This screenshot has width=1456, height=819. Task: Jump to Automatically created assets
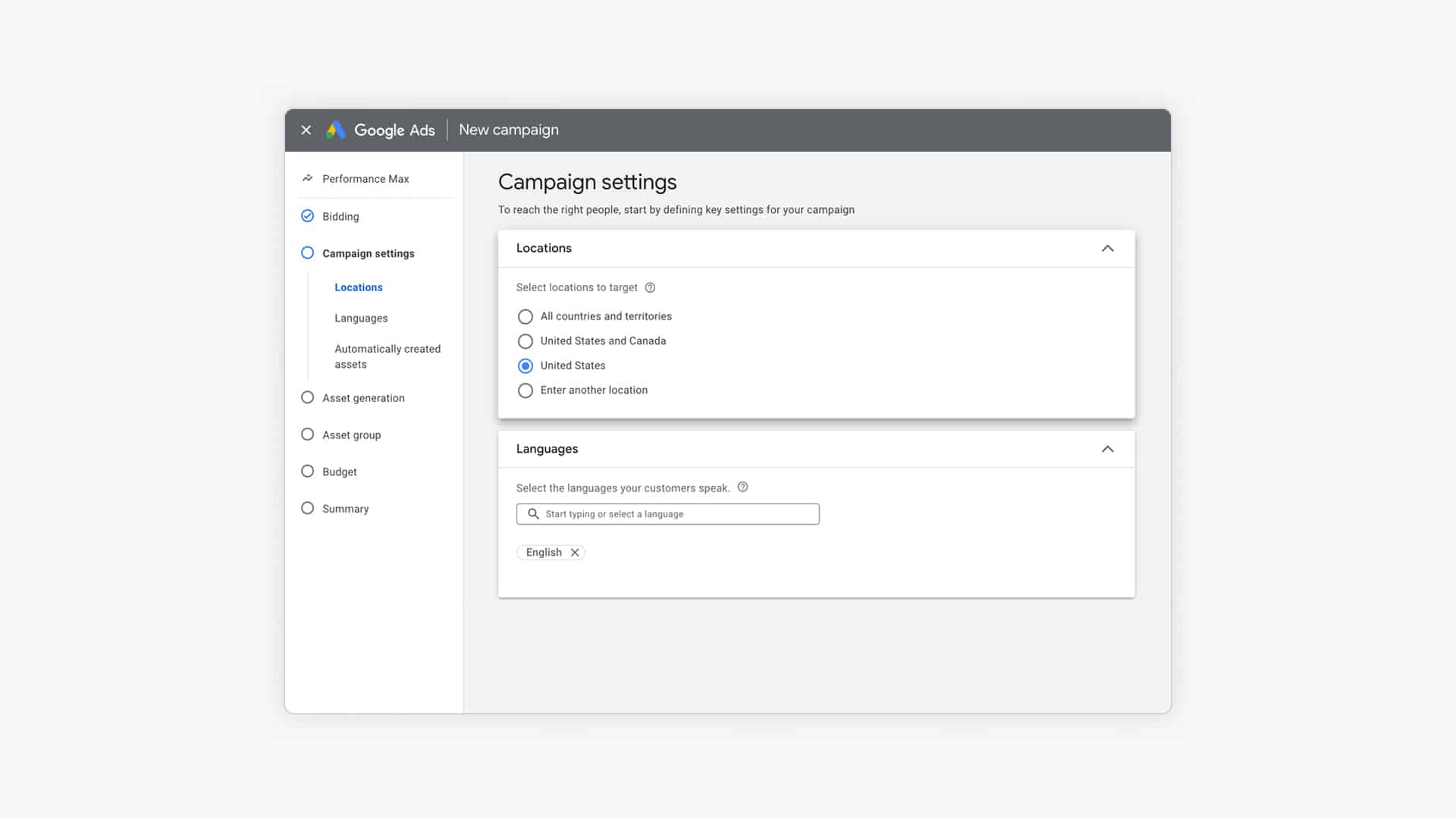[x=388, y=356]
